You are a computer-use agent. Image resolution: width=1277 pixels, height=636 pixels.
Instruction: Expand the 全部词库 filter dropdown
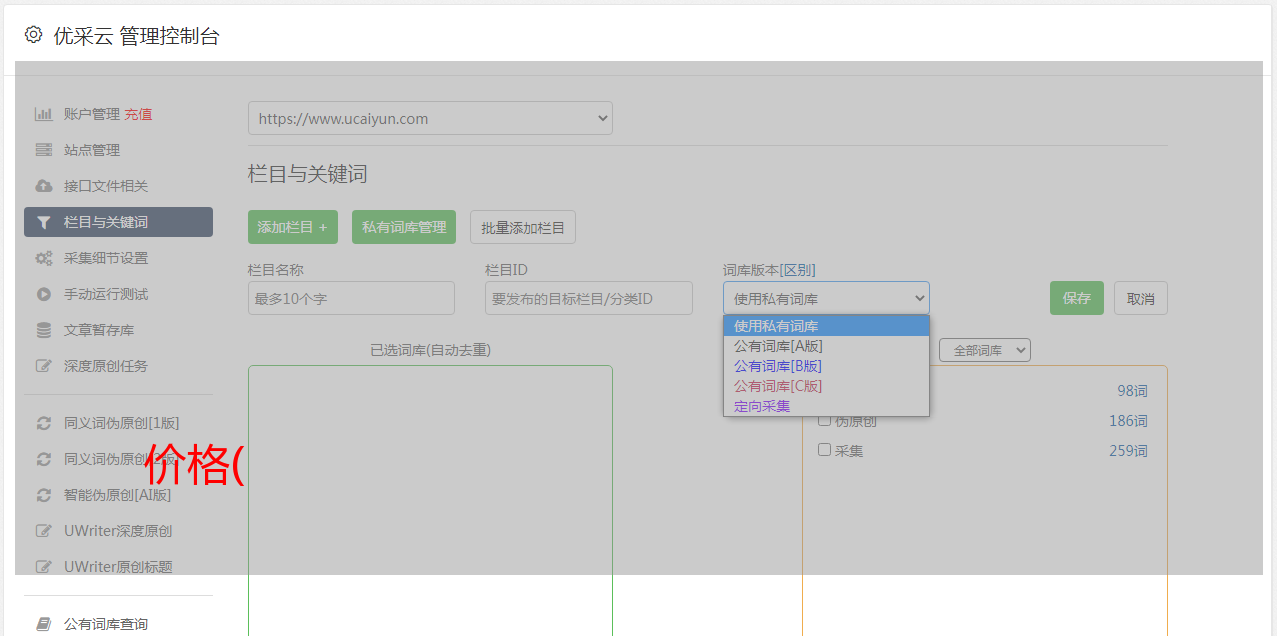click(x=984, y=350)
